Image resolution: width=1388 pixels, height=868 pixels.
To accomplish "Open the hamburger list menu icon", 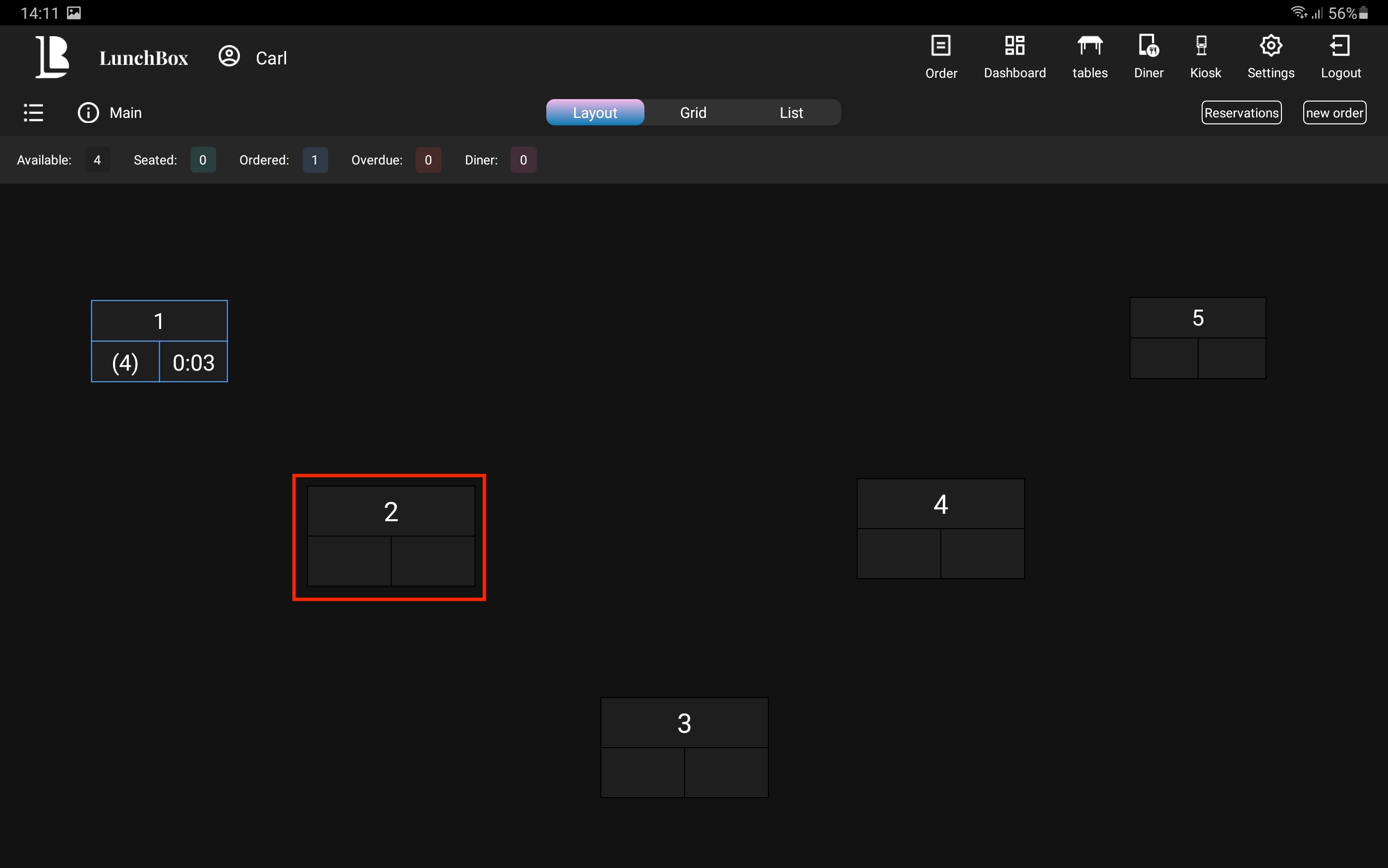I will click(x=33, y=112).
